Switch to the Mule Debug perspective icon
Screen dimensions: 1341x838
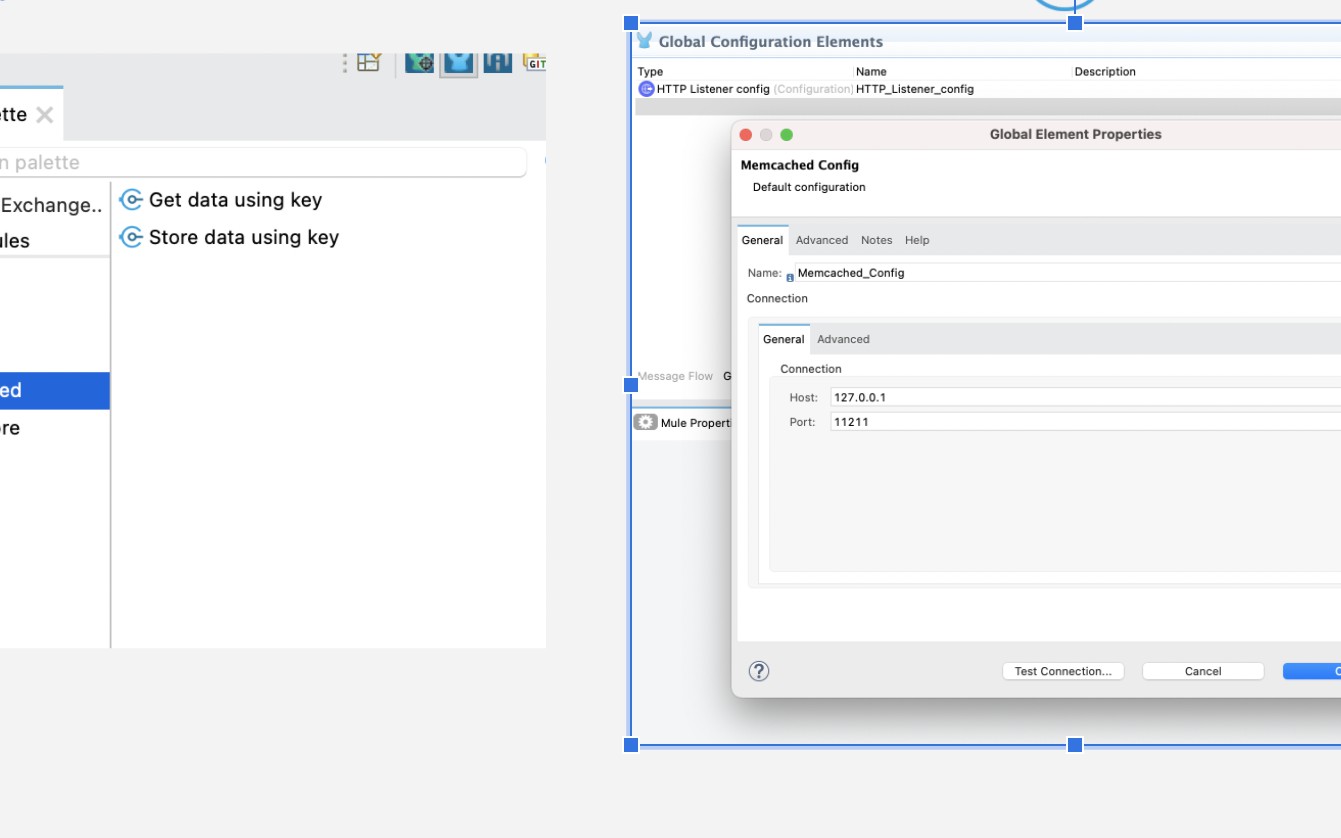click(419, 63)
